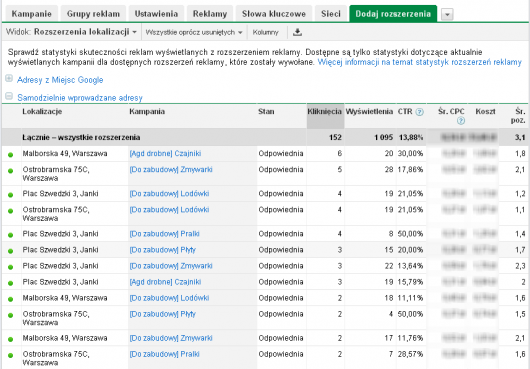Image resolution: width=530 pixels, height=369 pixels.
Task: Click the 11,76% CTR cell
Action: 411,338
